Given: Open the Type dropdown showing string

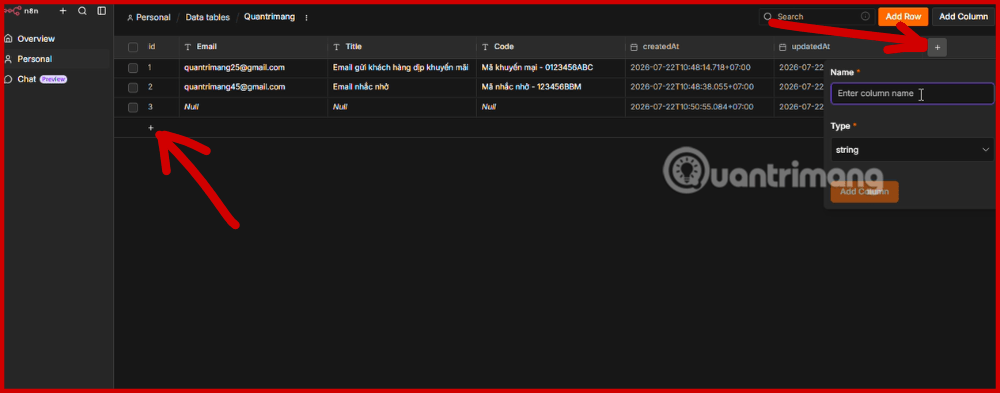Looking at the screenshot, I should pyautogui.click(x=912, y=150).
